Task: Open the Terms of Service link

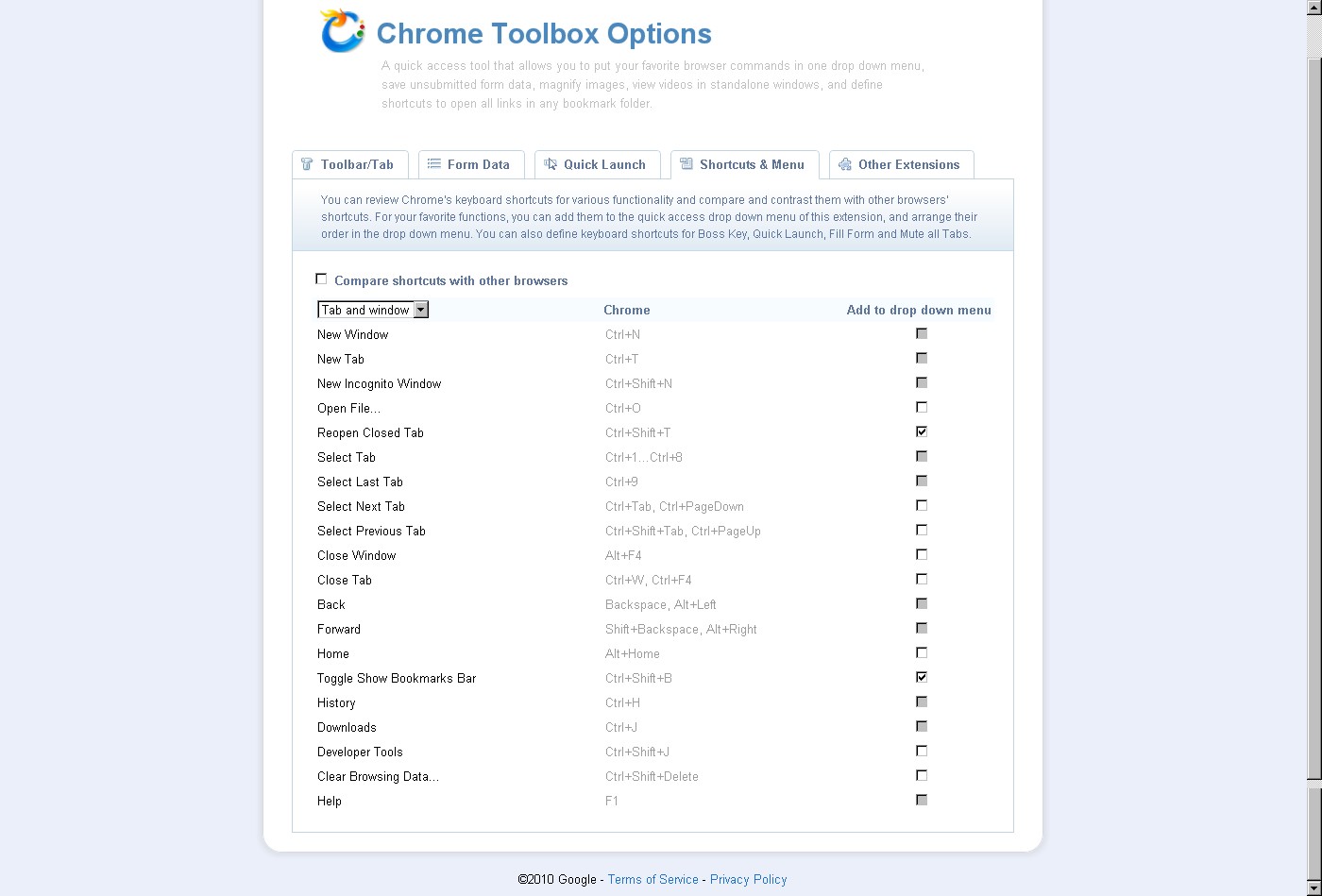Action: coord(653,879)
